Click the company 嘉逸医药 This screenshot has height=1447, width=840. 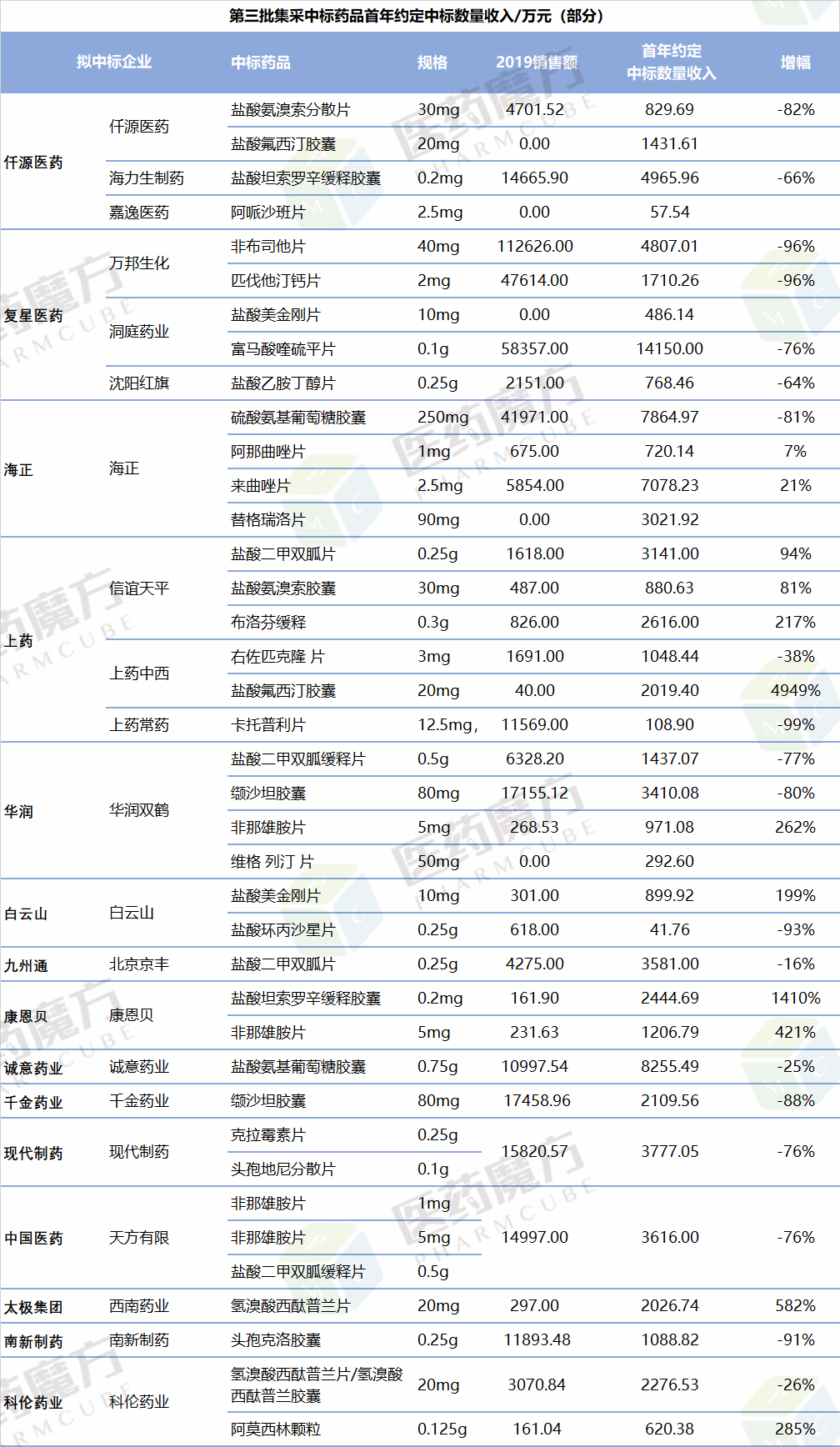[x=139, y=213]
